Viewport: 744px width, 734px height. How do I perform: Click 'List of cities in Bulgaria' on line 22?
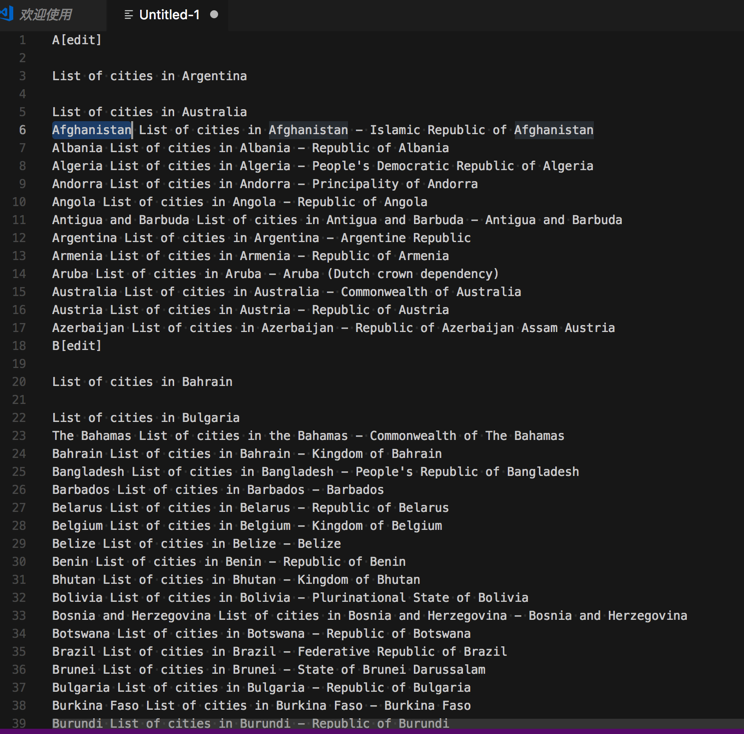point(146,418)
